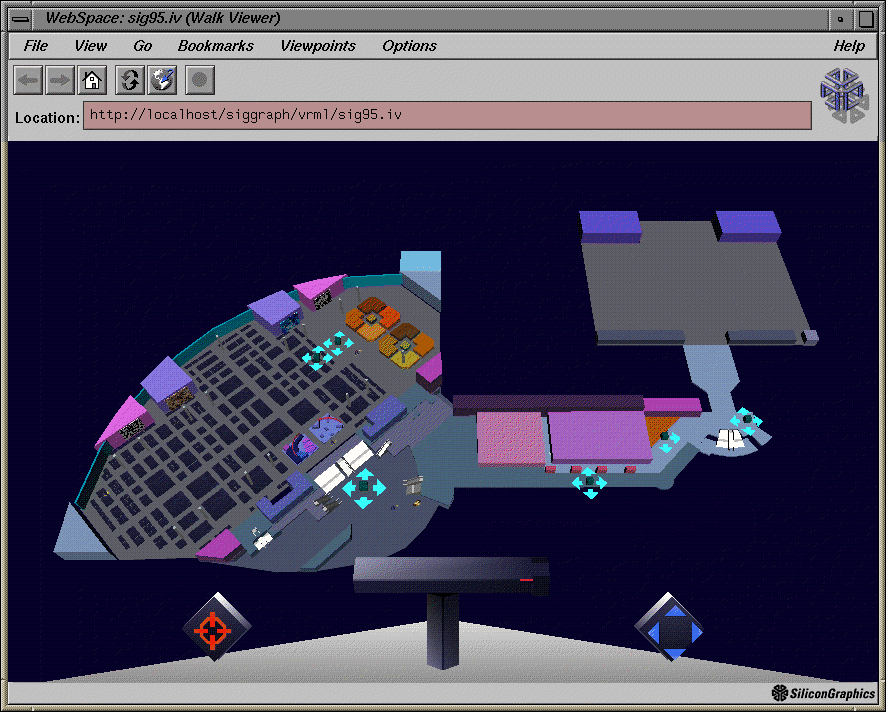Activate the red Seek target crosshair control

point(213,628)
